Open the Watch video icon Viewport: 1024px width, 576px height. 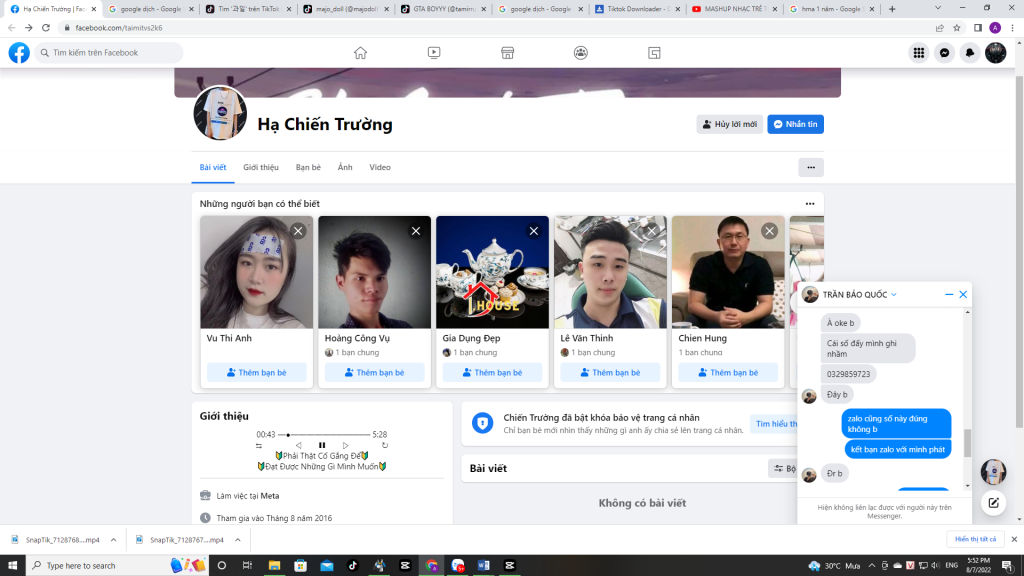click(434, 53)
